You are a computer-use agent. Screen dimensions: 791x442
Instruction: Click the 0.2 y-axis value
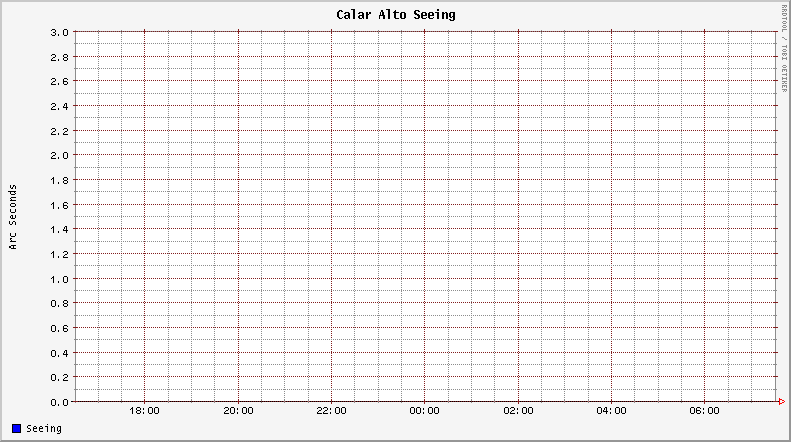pos(59,377)
